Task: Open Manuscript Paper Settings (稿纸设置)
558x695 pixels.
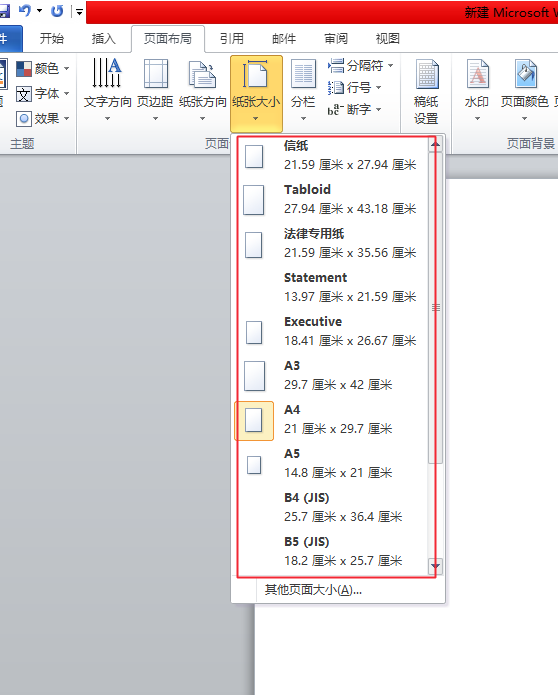Action: click(426, 92)
